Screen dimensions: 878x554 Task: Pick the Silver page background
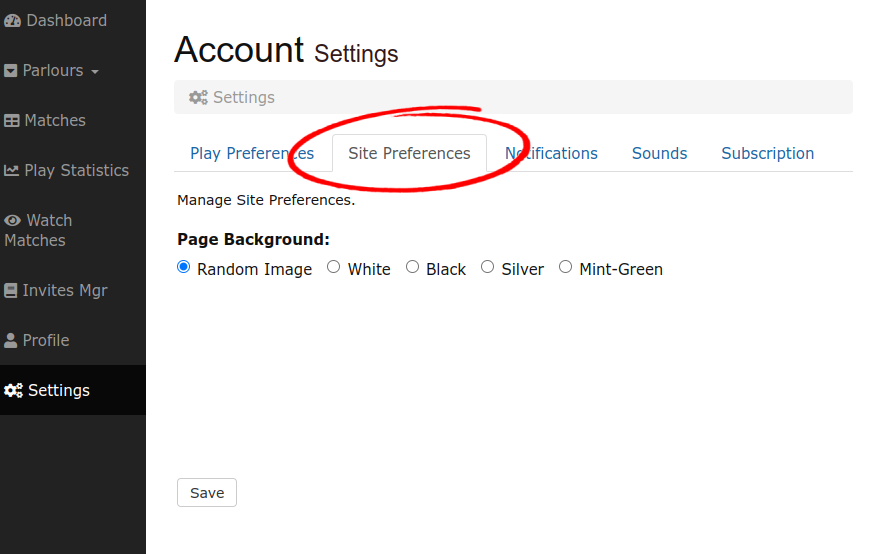[488, 267]
